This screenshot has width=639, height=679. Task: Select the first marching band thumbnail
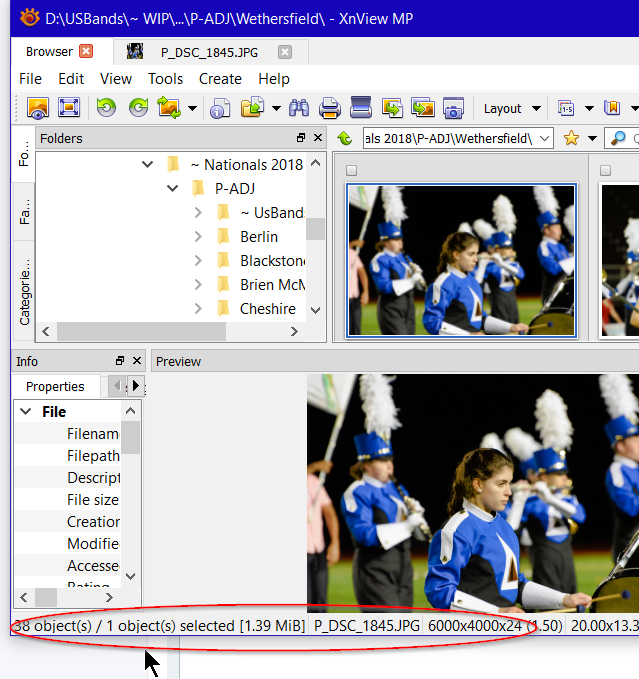pos(462,260)
